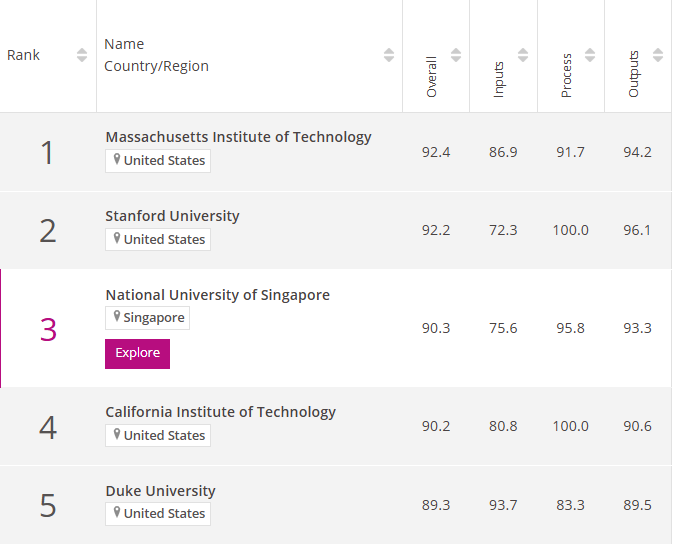Click United States tag under Caltech

point(158,435)
